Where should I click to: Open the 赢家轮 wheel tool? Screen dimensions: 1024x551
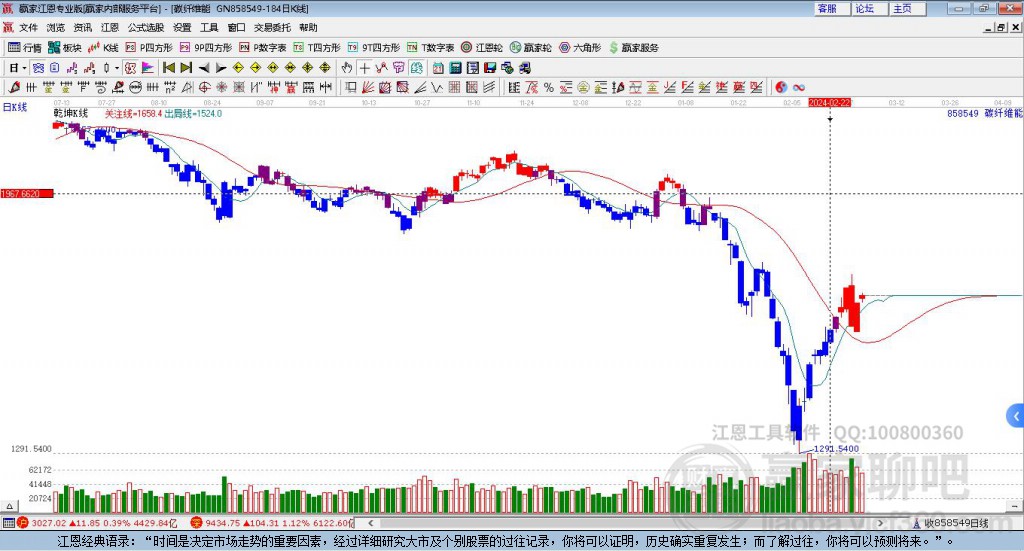point(531,48)
